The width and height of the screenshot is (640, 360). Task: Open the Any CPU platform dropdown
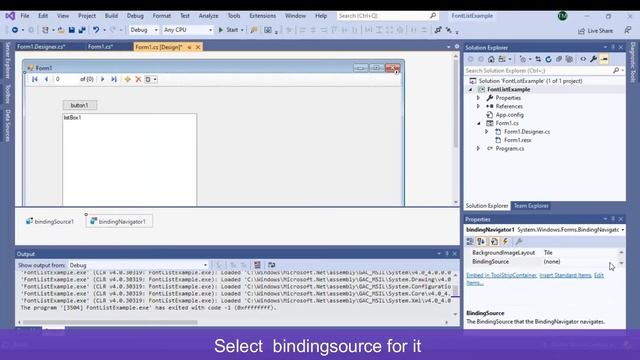(188, 30)
